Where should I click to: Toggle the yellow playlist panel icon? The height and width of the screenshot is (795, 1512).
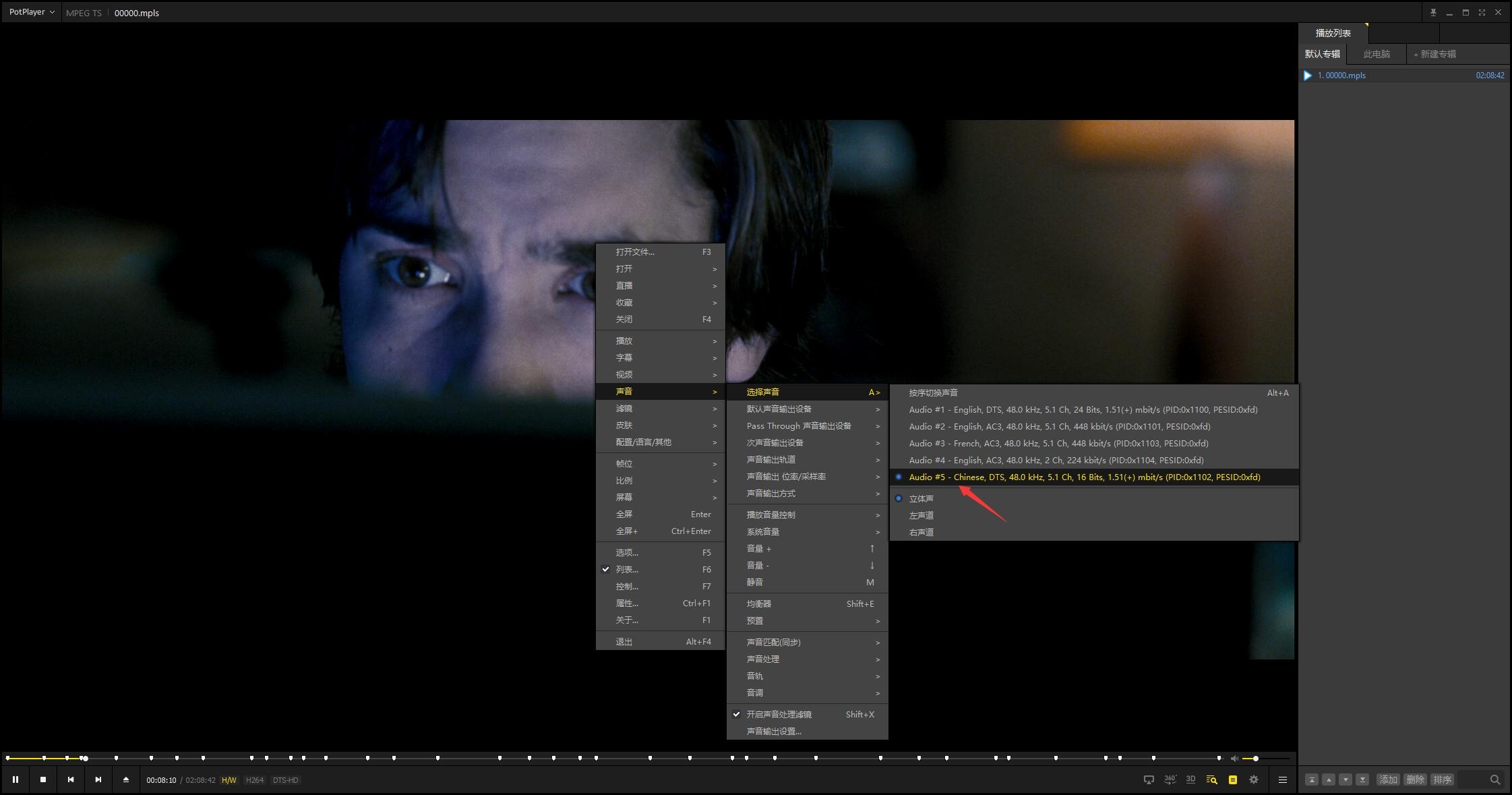[1233, 779]
